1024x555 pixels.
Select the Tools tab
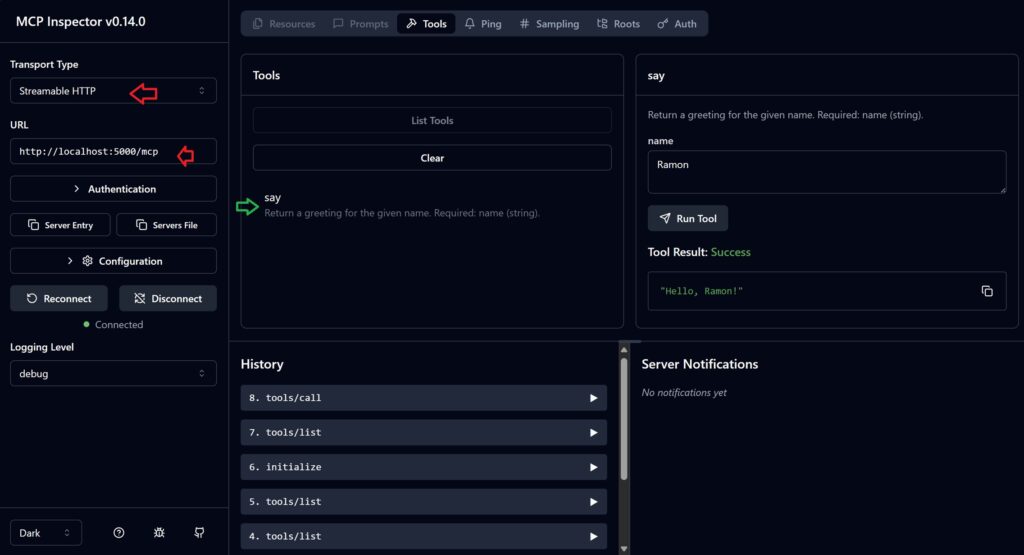(x=426, y=24)
